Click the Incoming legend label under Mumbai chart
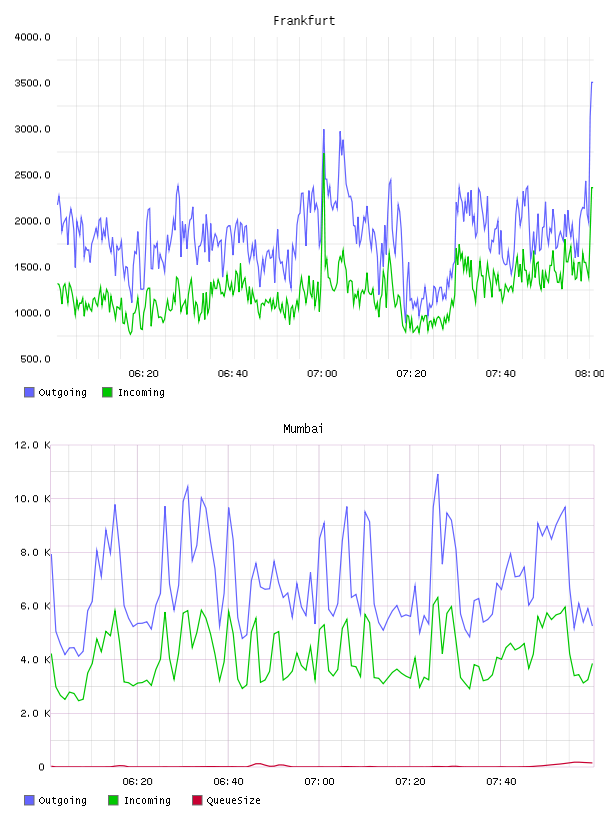Image resolution: width=608 pixels, height=816 pixels. [x=147, y=800]
